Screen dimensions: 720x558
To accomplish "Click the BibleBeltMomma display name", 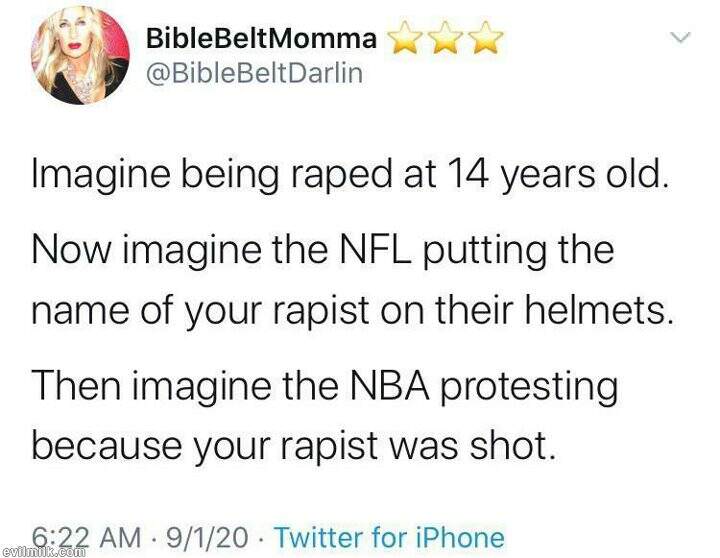I will click(x=262, y=39).
